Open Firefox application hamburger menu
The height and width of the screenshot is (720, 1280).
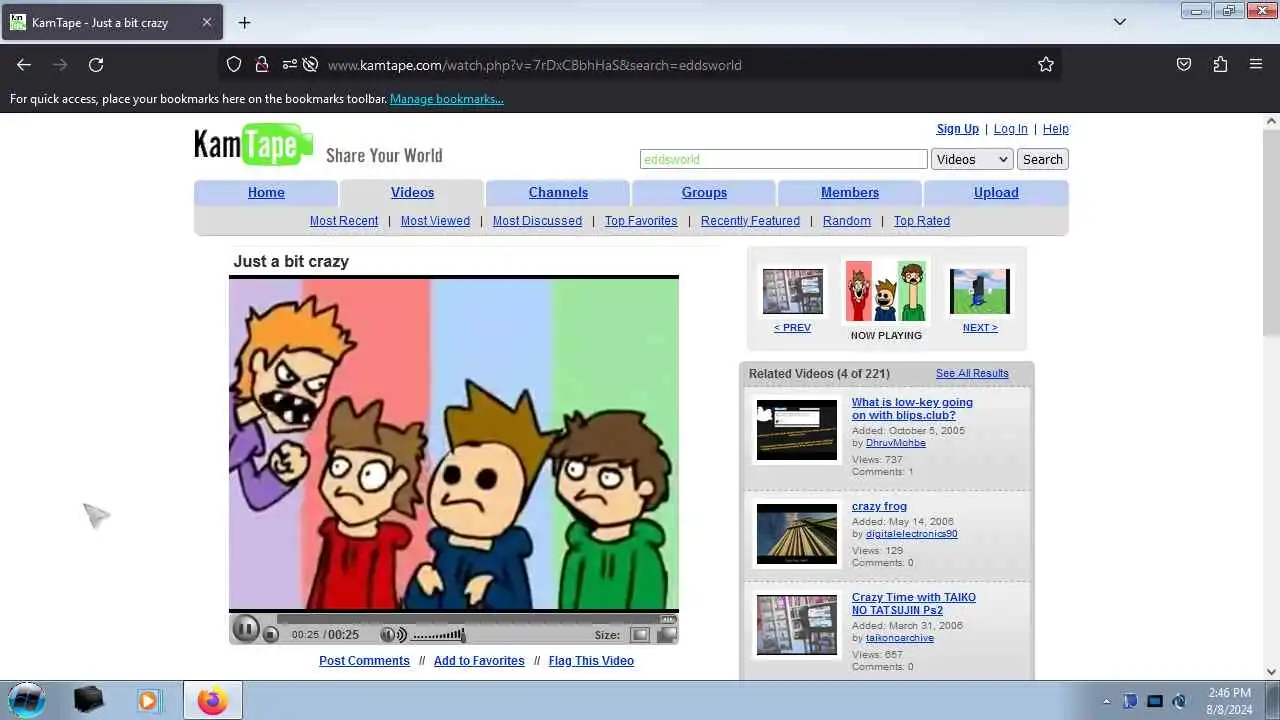pos(1256,64)
